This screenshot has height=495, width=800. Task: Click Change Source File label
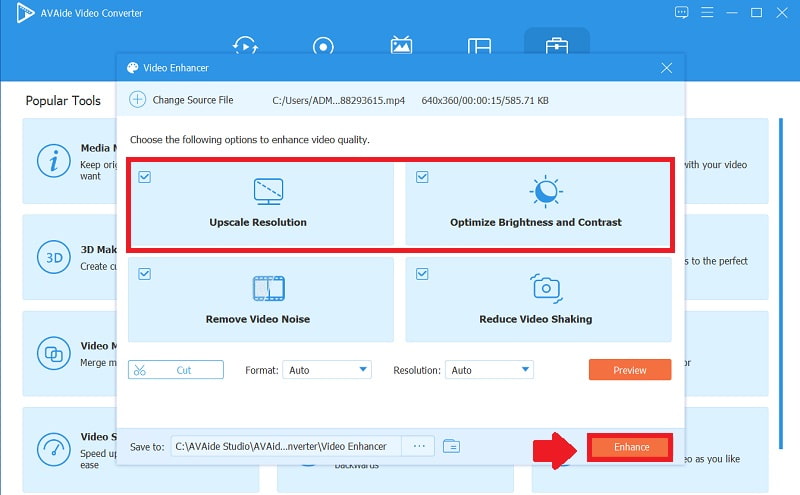193,100
